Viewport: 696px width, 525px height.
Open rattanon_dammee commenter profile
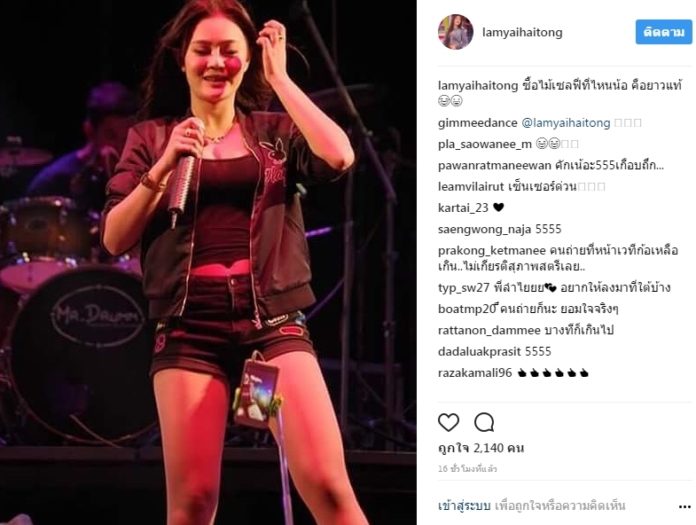(x=489, y=331)
